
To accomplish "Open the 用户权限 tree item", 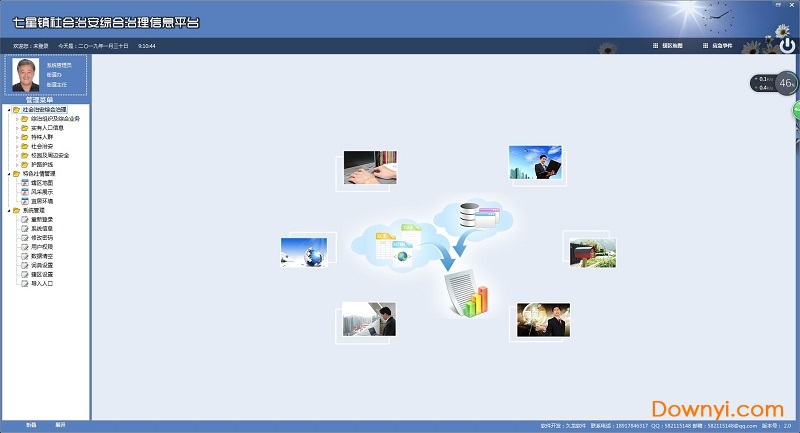I will click(42, 246).
